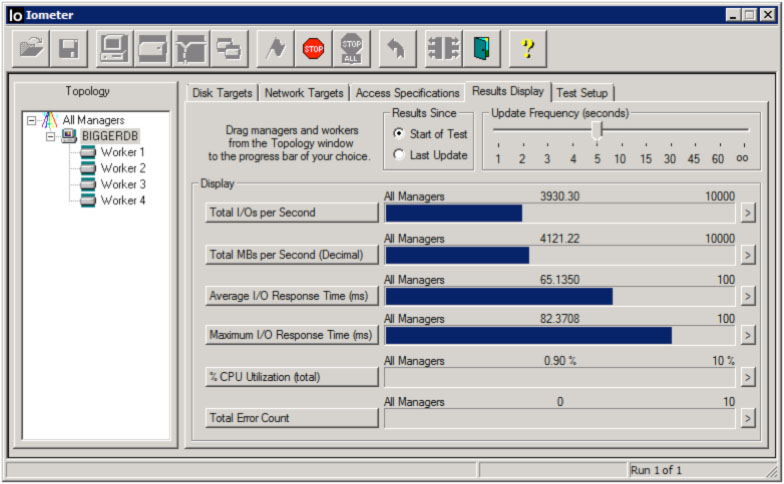Open the Test Setup tab
This screenshot has width=784, height=484.
point(582,93)
